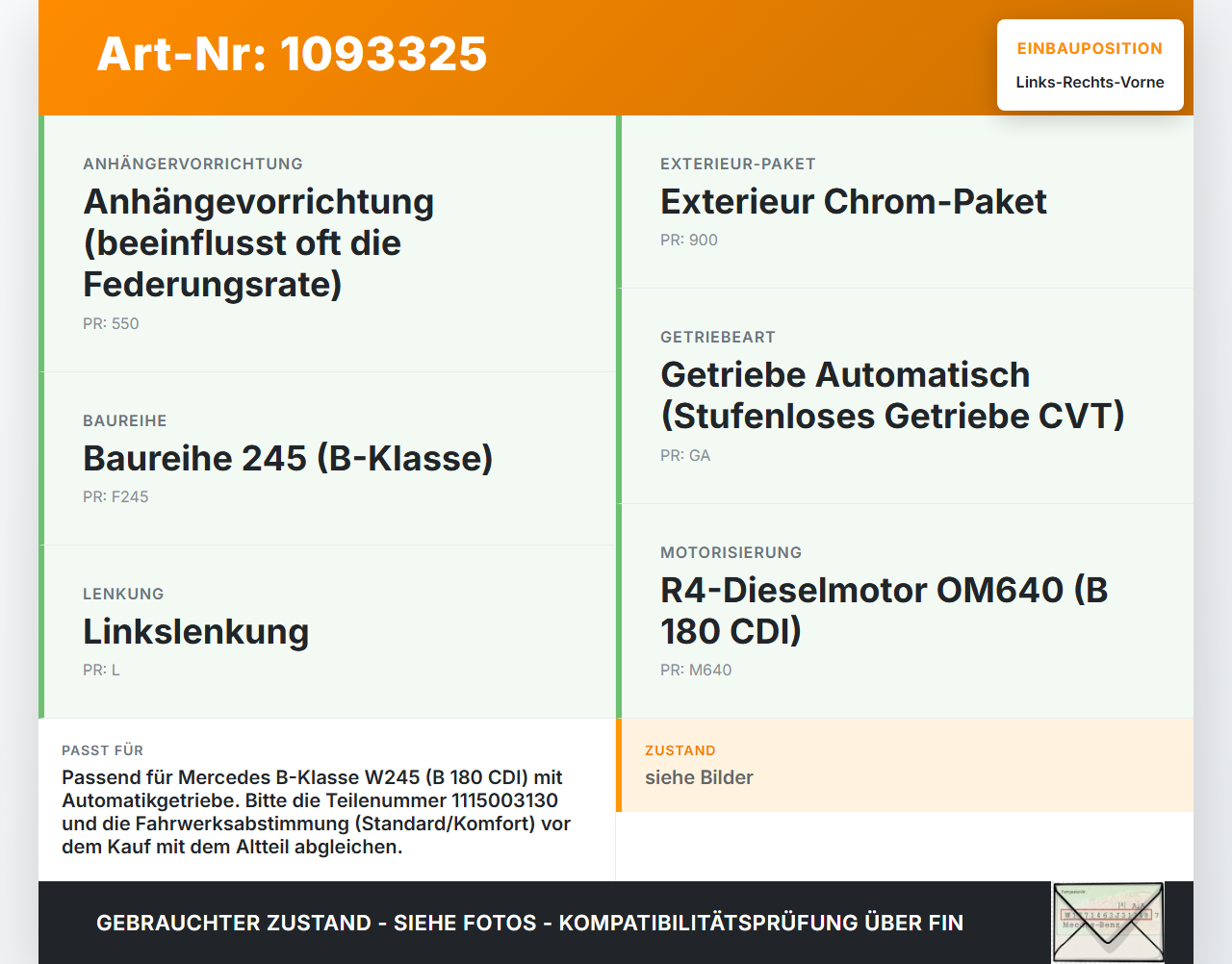The height and width of the screenshot is (964, 1232).
Task: Click the PR: L code
Action: point(101,671)
